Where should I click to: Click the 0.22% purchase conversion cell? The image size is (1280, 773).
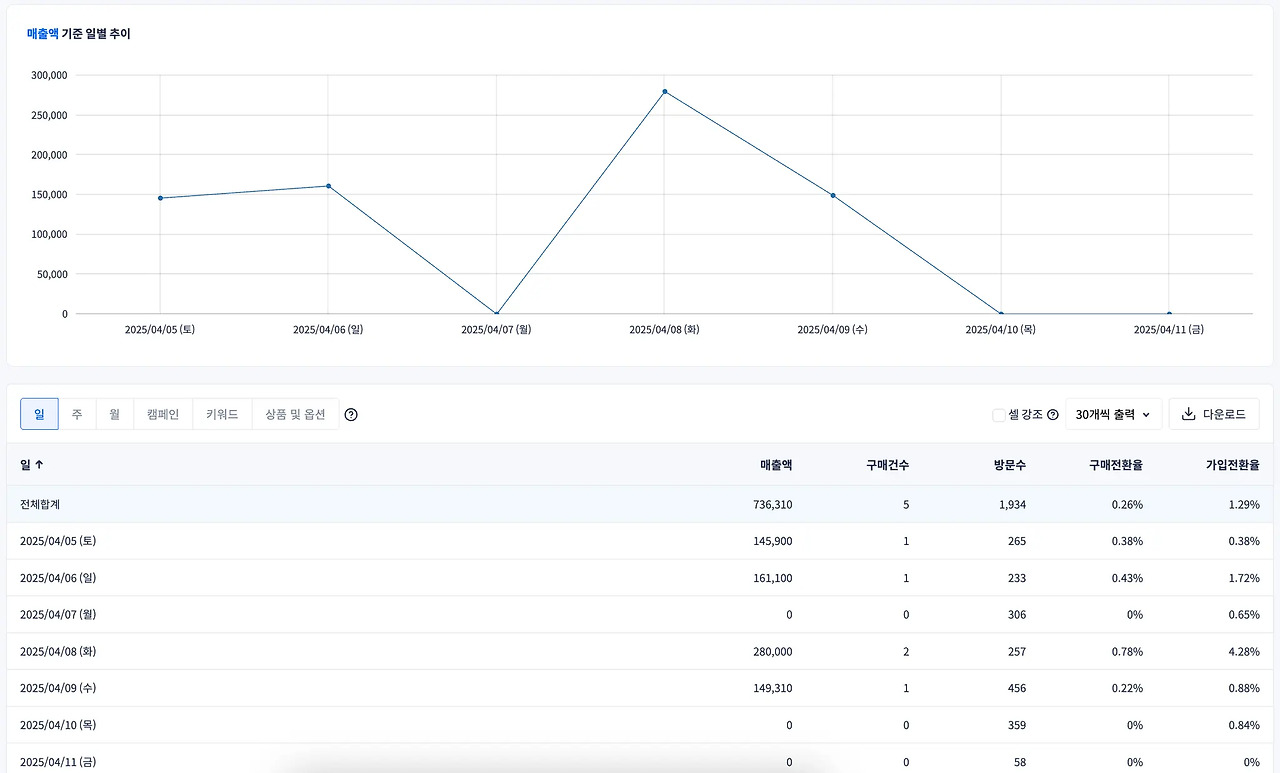tap(1127, 688)
